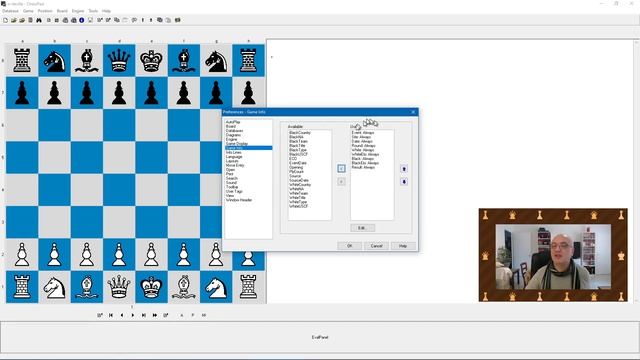Step forward one move with right arrow

pyautogui.click(x=133, y=315)
